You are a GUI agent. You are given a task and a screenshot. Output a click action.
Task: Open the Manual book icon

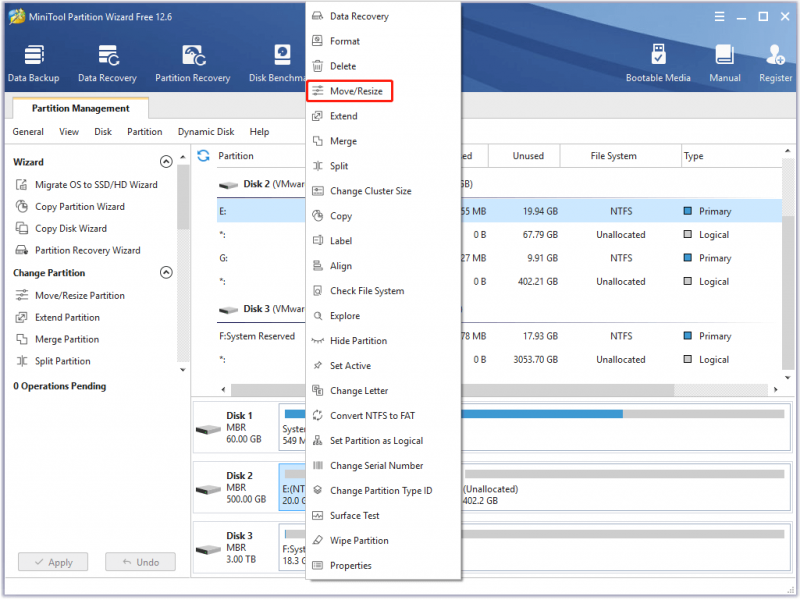pos(724,63)
